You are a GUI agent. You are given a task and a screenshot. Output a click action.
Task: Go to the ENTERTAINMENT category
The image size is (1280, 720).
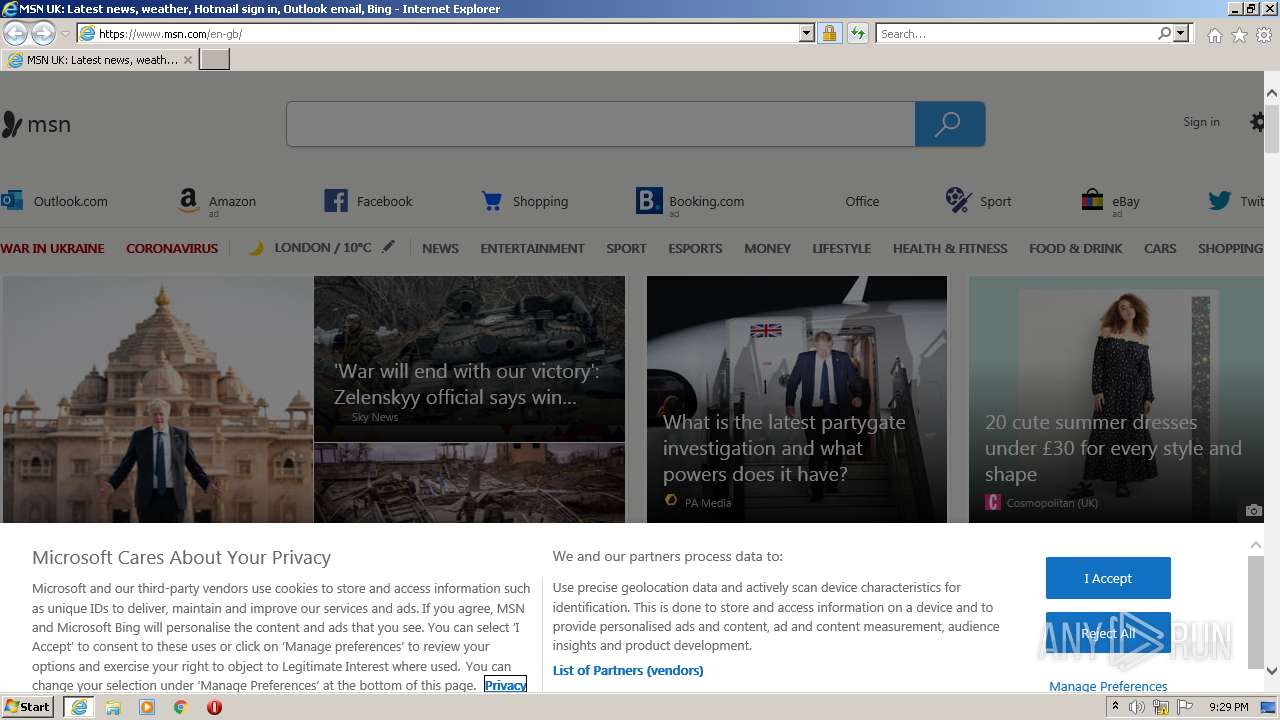coord(532,248)
